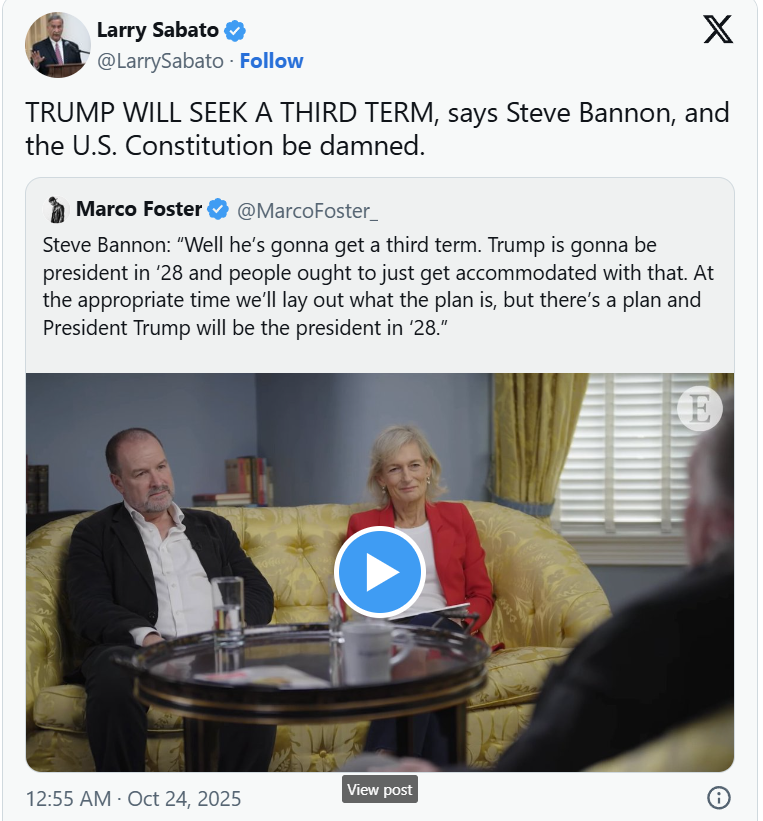Click Marco Foster's verified checkmark badge

coord(218,209)
